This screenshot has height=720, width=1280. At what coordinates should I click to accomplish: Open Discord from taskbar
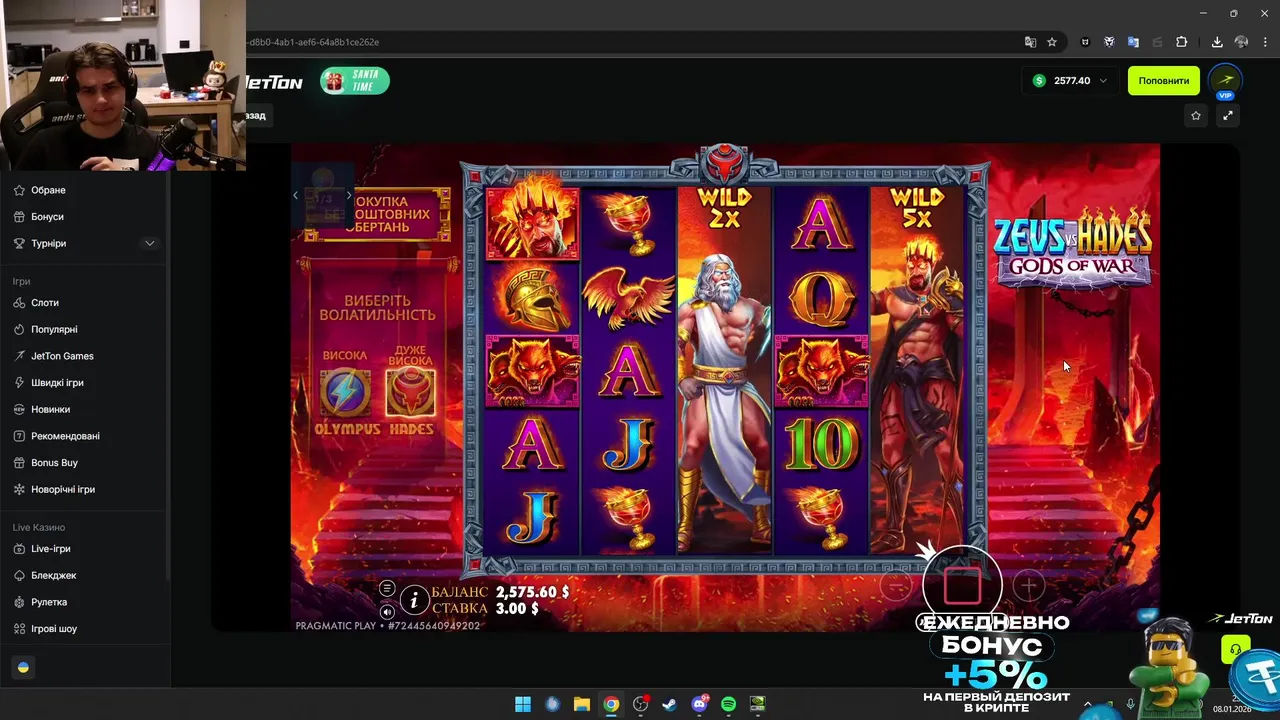pos(699,704)
